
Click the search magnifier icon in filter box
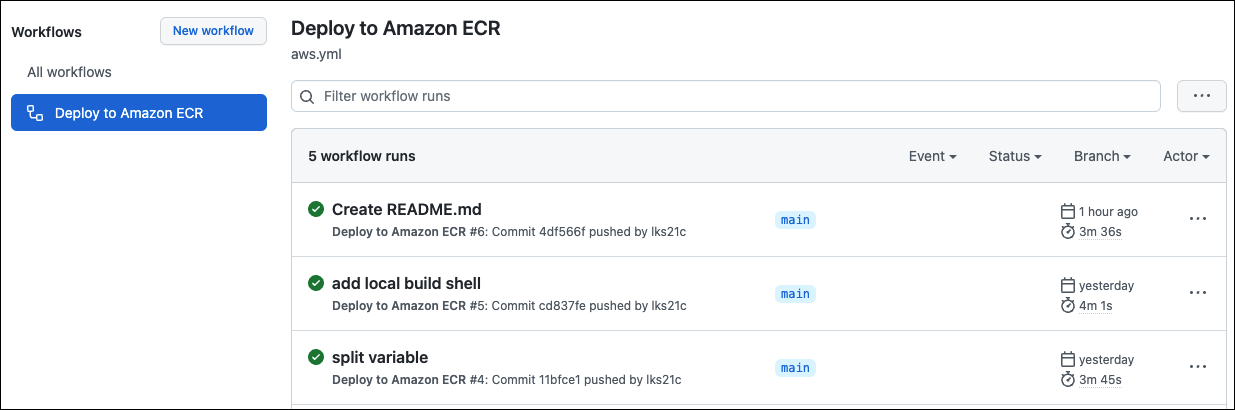point(307,97)
